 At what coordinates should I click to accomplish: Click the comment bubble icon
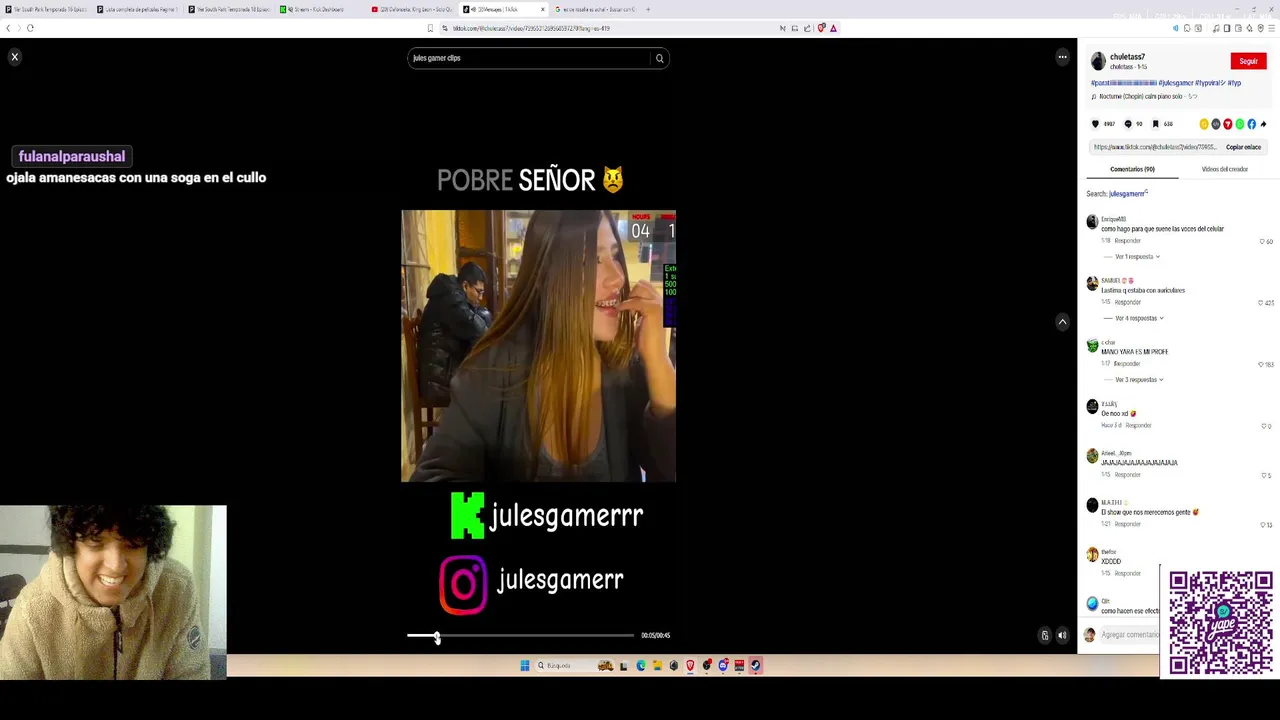click(x=1128, y=124)
